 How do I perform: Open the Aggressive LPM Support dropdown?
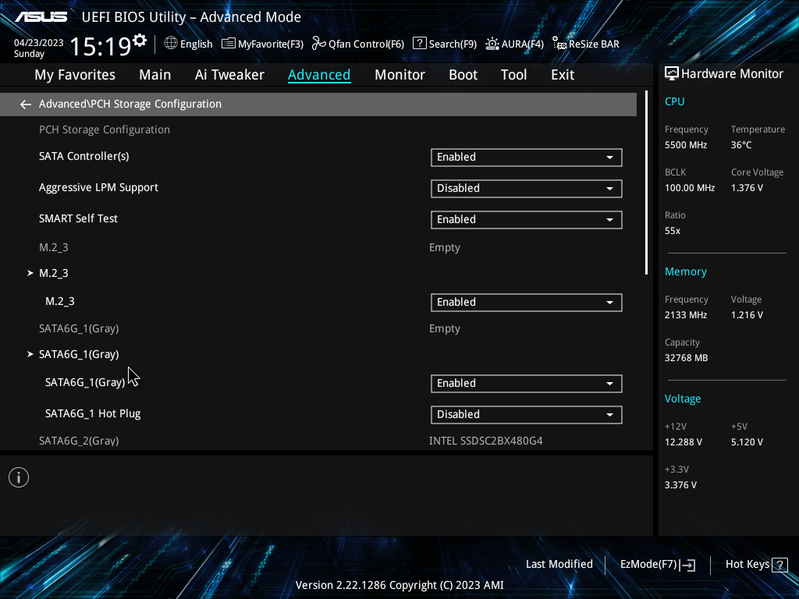(526, 188)
